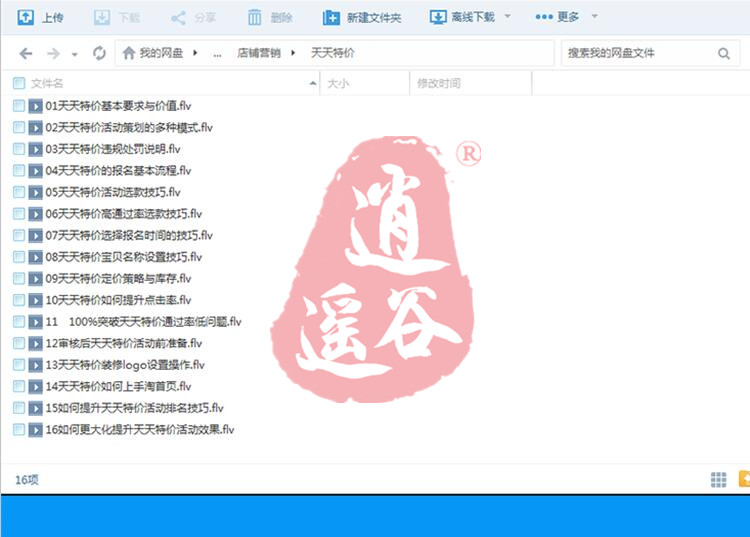Screen dimensions: 750x537
Task: Select checkbox for 16如何更大化提升天天特价活动效果.flv
Action: [x=19, y=430]
